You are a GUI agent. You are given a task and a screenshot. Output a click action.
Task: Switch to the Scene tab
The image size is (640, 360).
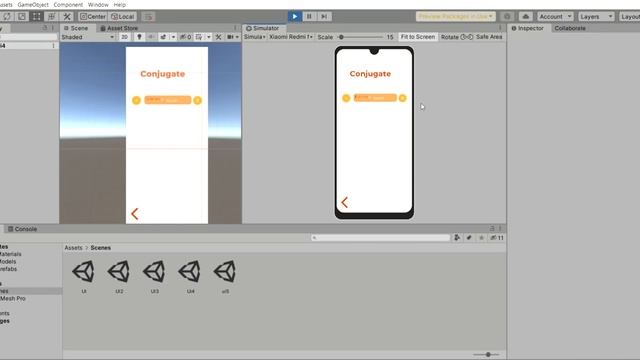76,28
